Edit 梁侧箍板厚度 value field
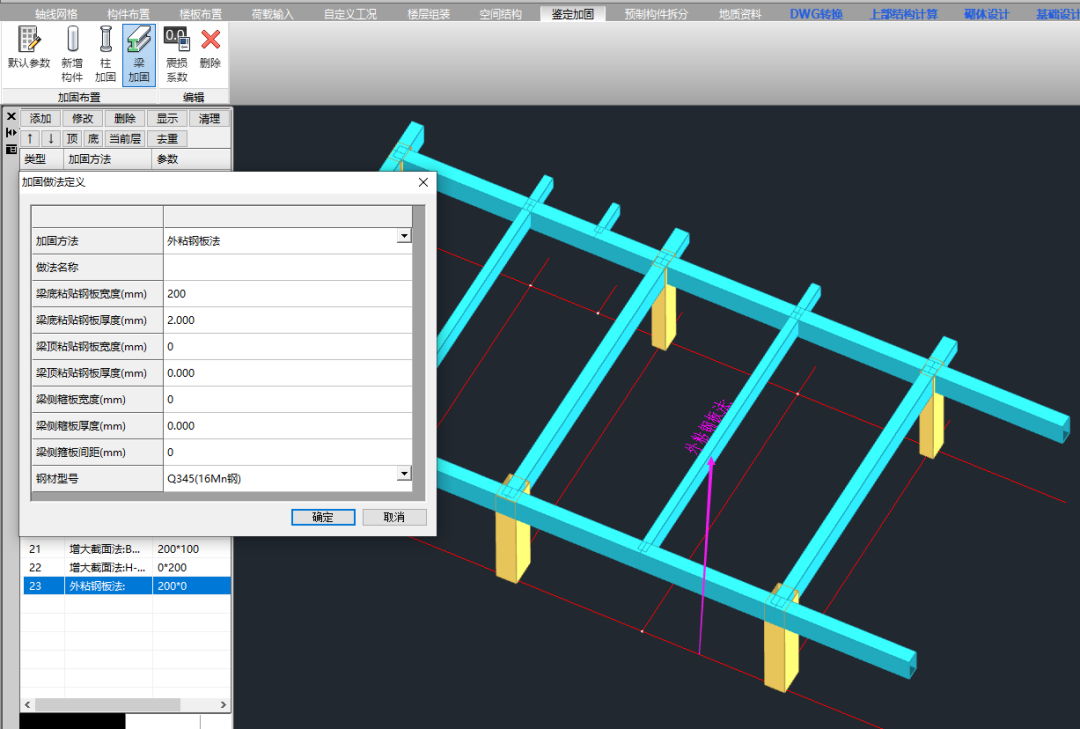Viewport: 1080px width, 729px height. click(x=287, y=426)
